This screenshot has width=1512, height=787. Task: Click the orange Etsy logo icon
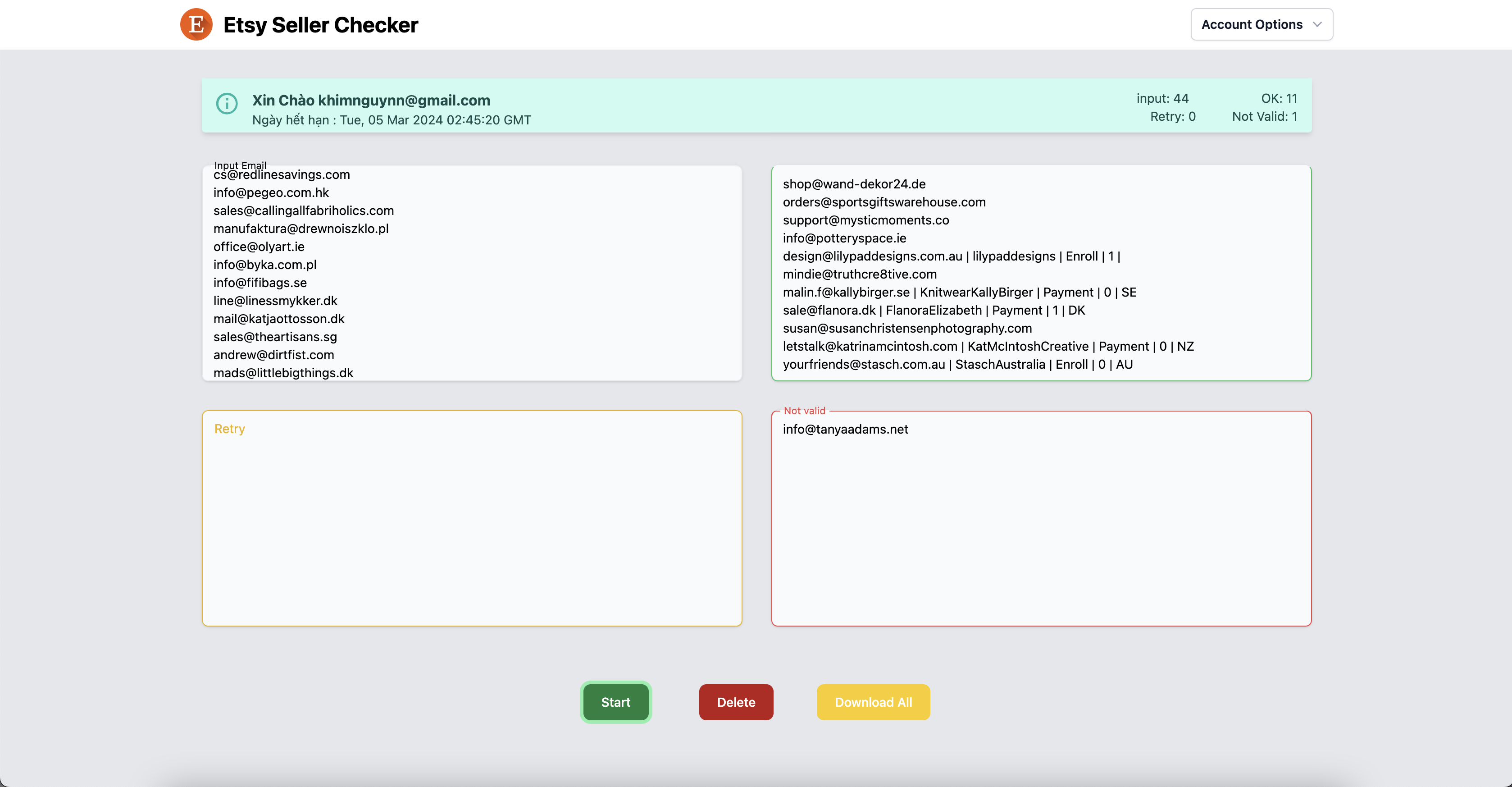coord(196,25)
